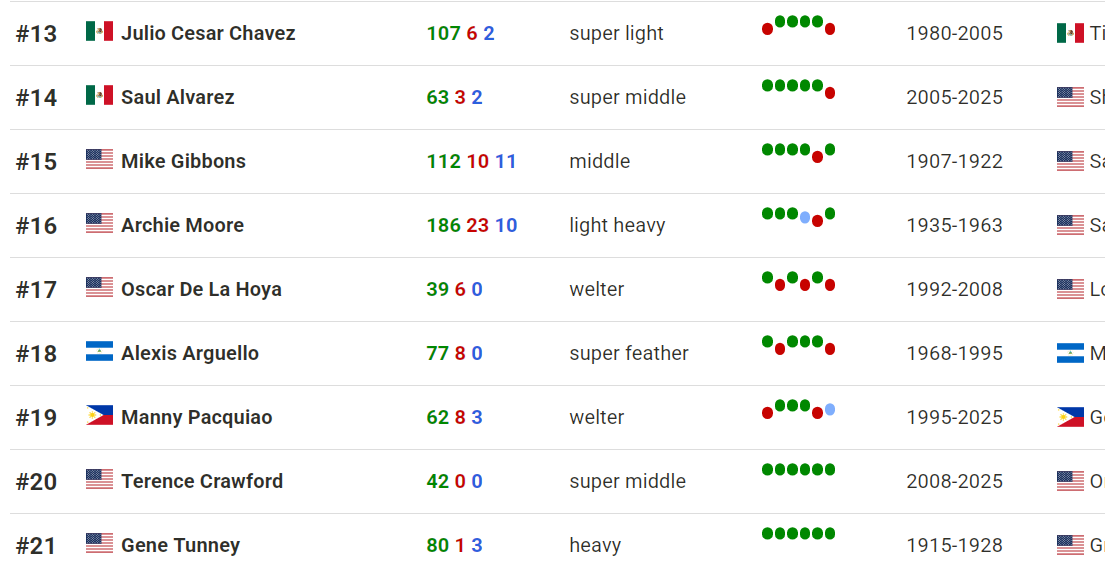This screenshot has height=568, width=1105.
Task: Click the USA flag beside Archie Moore
Action: point(99,224)
